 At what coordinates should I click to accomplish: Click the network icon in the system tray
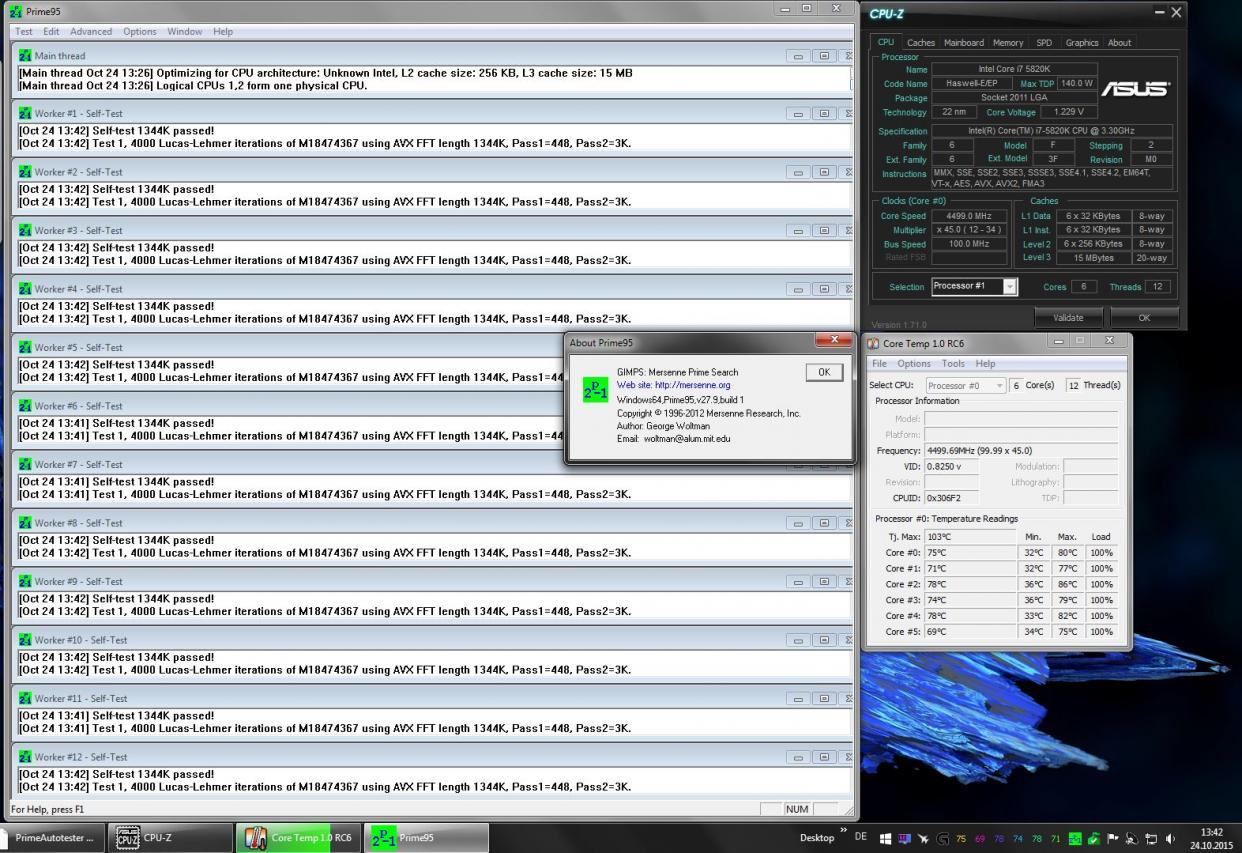pos(1151,839)
